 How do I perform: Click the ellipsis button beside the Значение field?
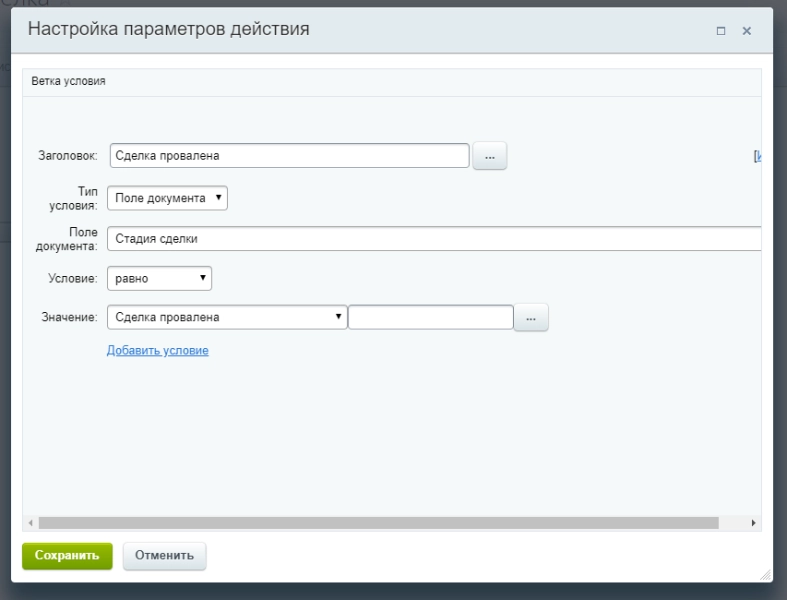[531, 318]
